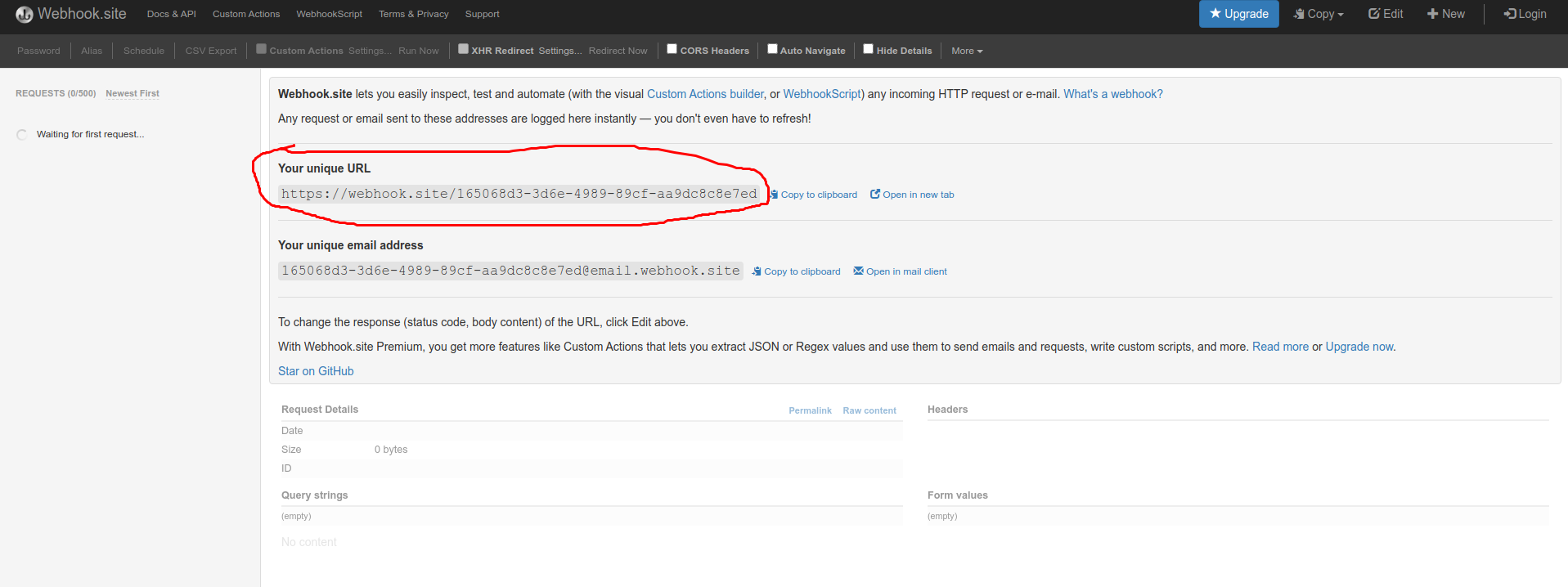Viewport: 1568px width, 587px height.
Task: Open the Copy dropdown menu
Action: (1319, 14)
